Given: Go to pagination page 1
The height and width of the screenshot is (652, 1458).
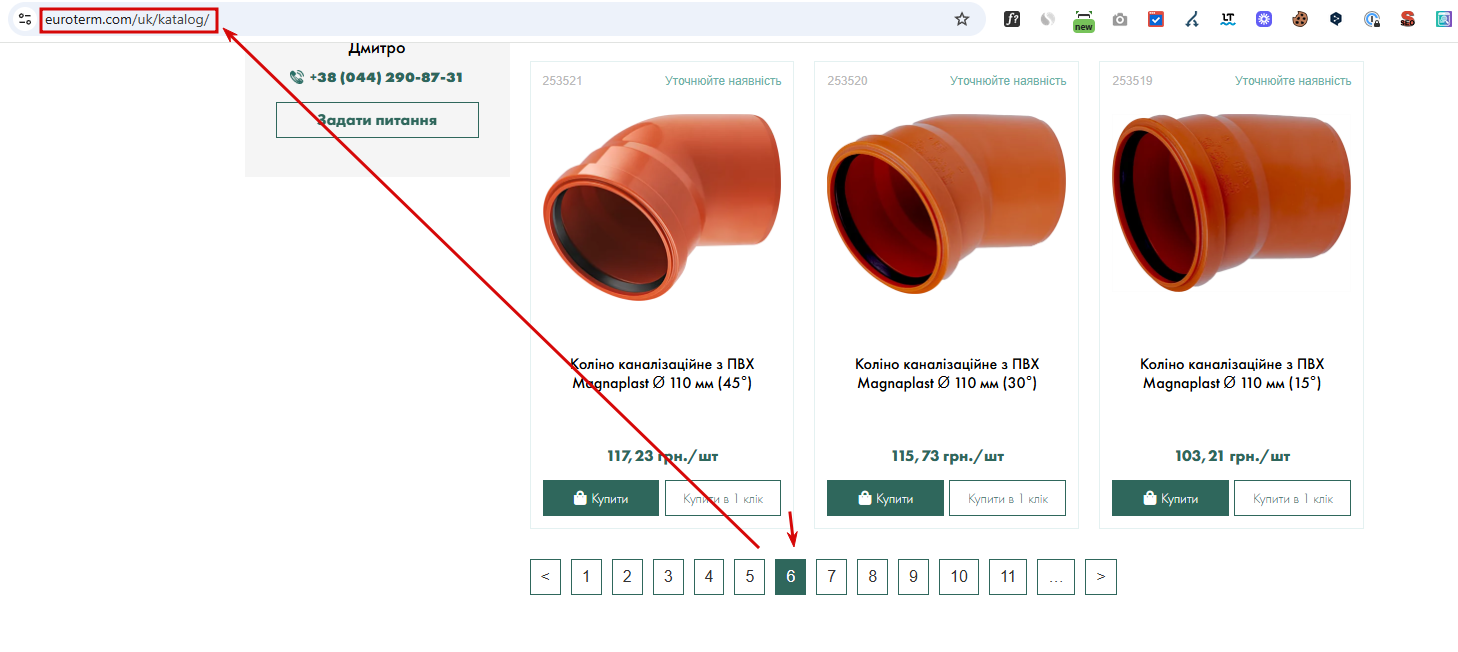Looking at the screenshot, I should click(x=586, y=577).
